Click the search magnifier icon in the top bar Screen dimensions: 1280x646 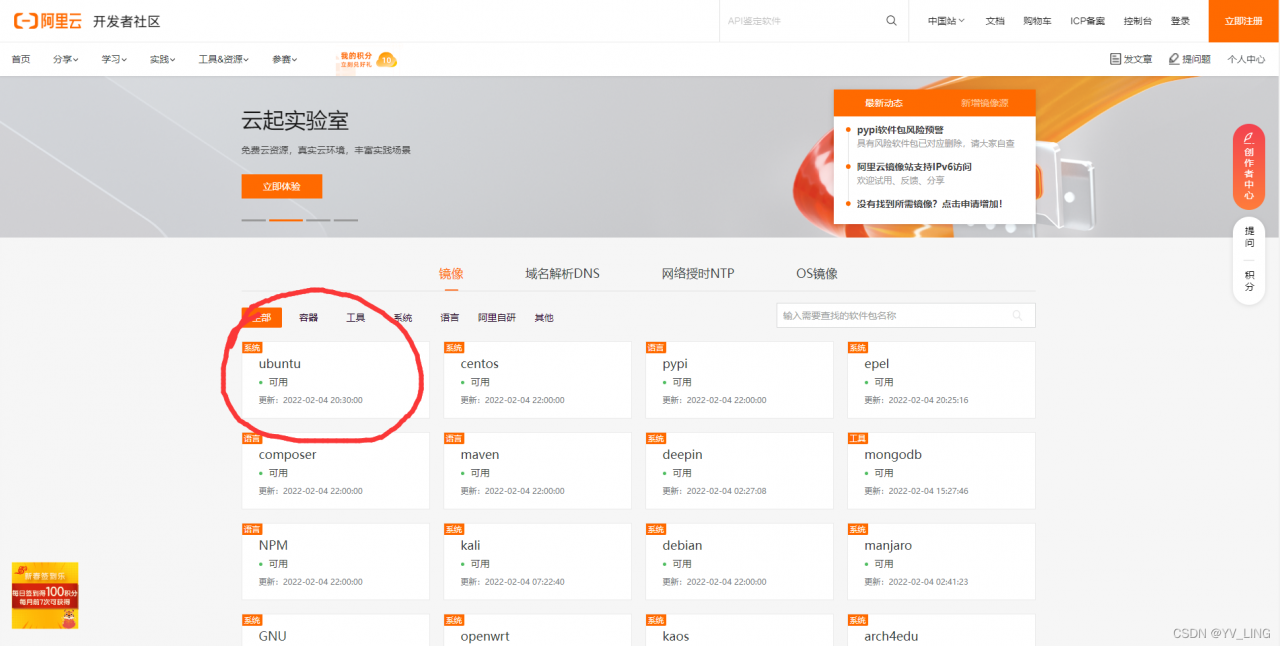891,21
